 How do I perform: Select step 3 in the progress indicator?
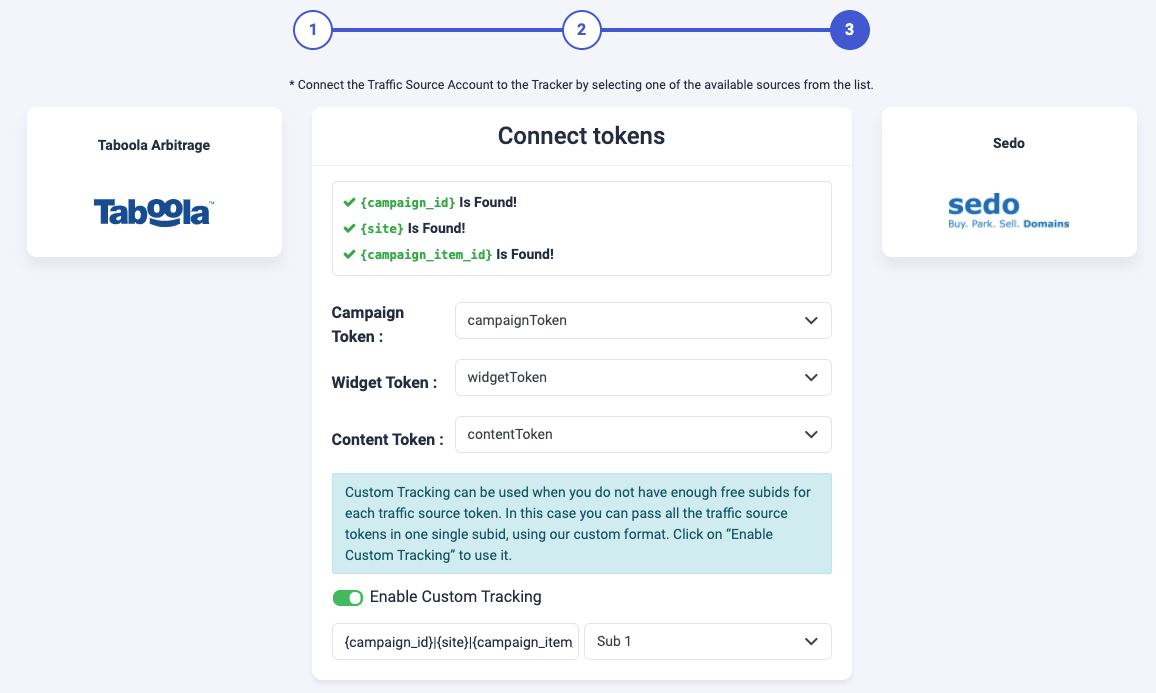click(850, 30)
